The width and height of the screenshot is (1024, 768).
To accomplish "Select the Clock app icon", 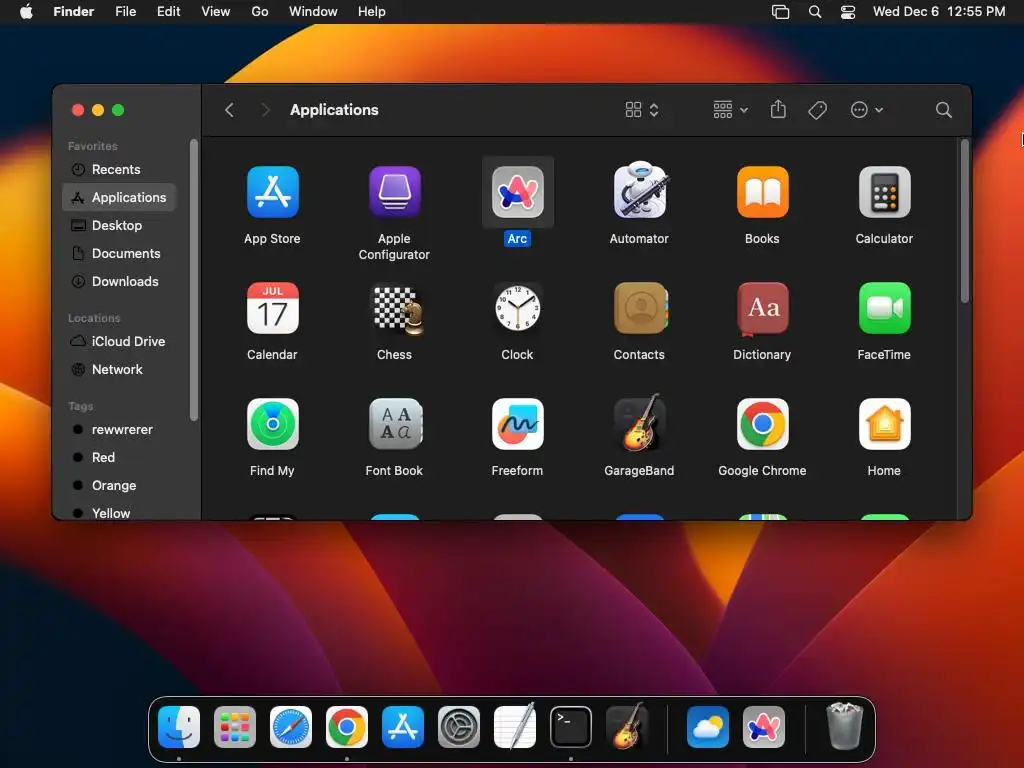I will point(517,308).
